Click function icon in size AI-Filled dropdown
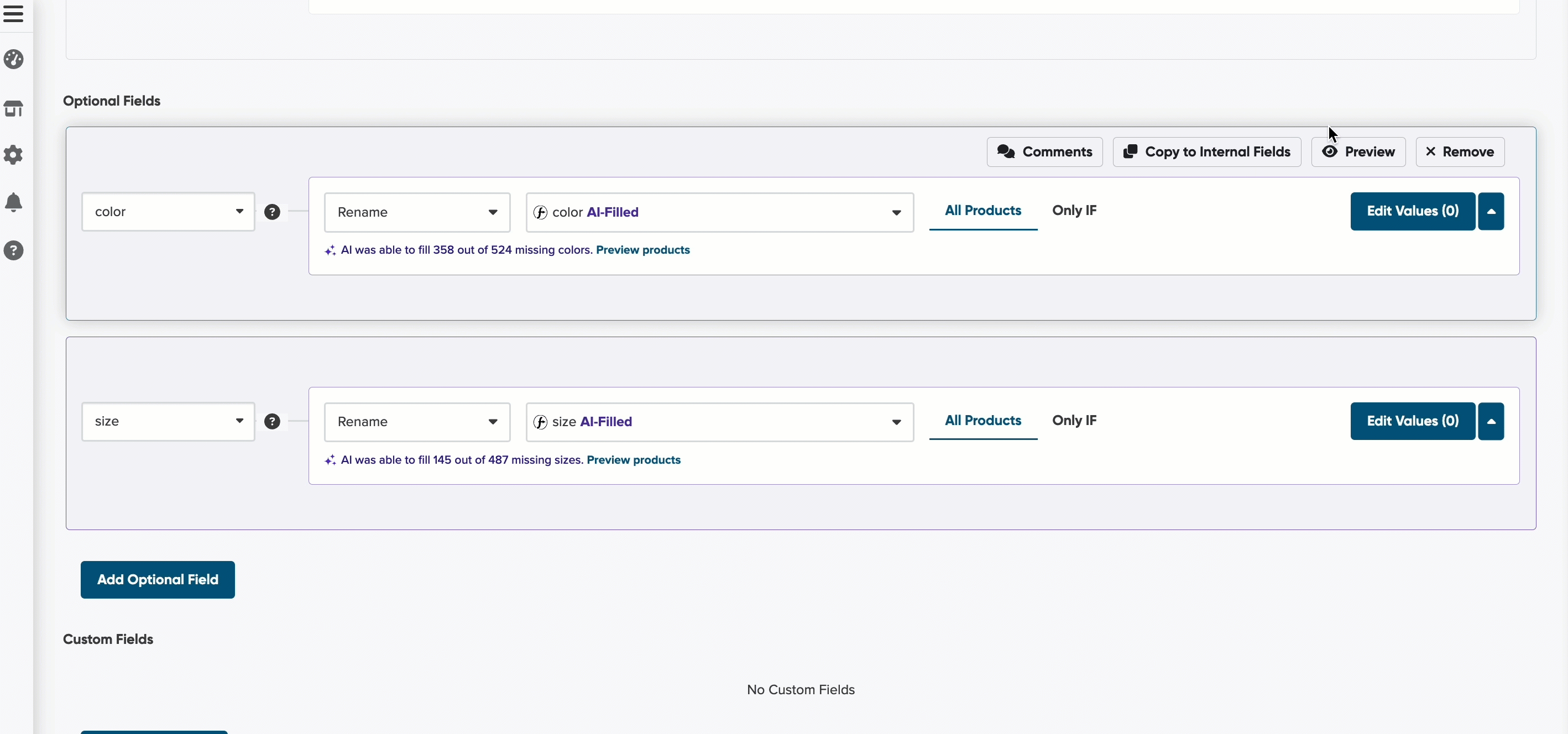 pyautogui.click(x=540, y=422)
